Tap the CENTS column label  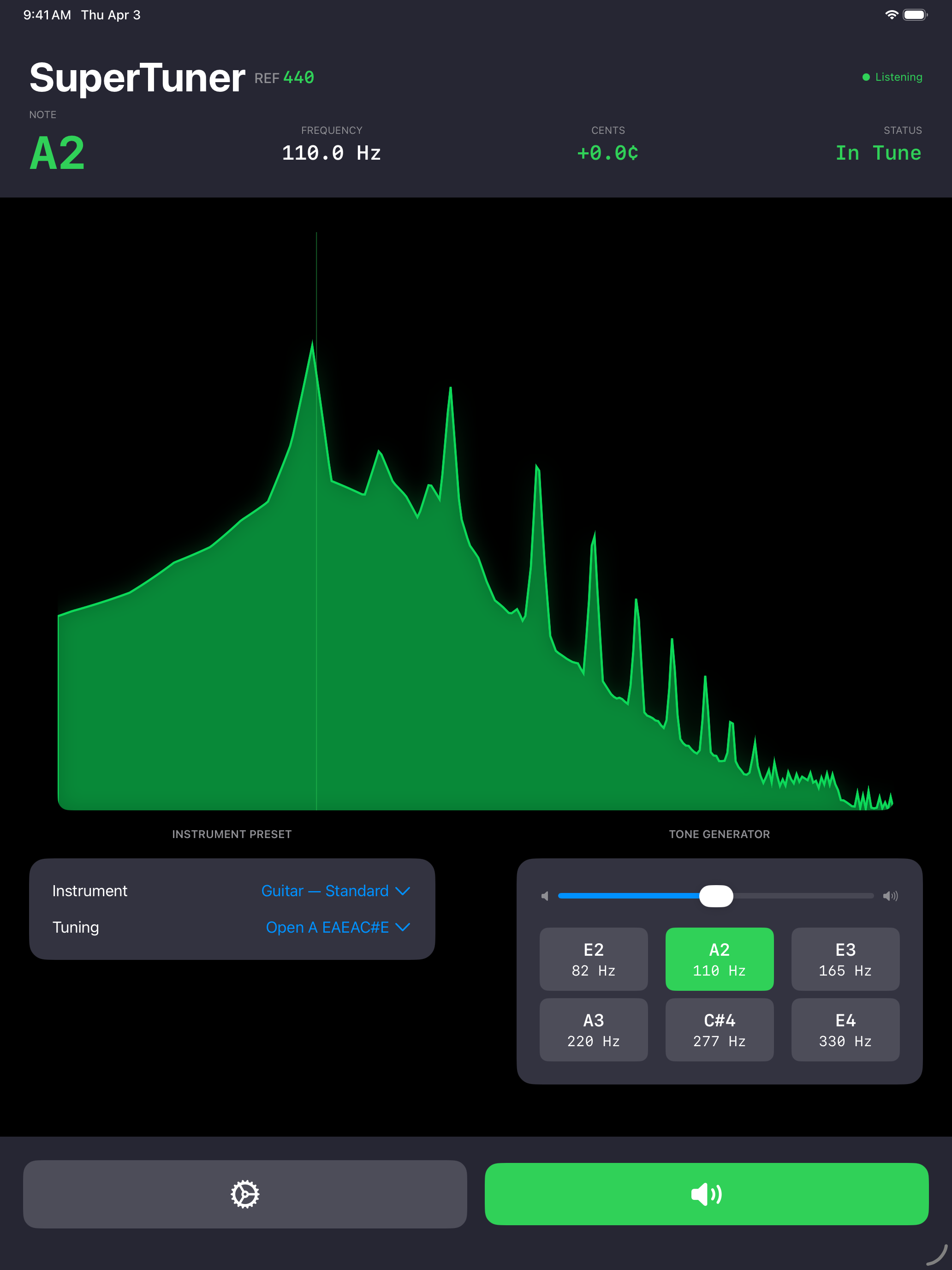pos(608,130)
